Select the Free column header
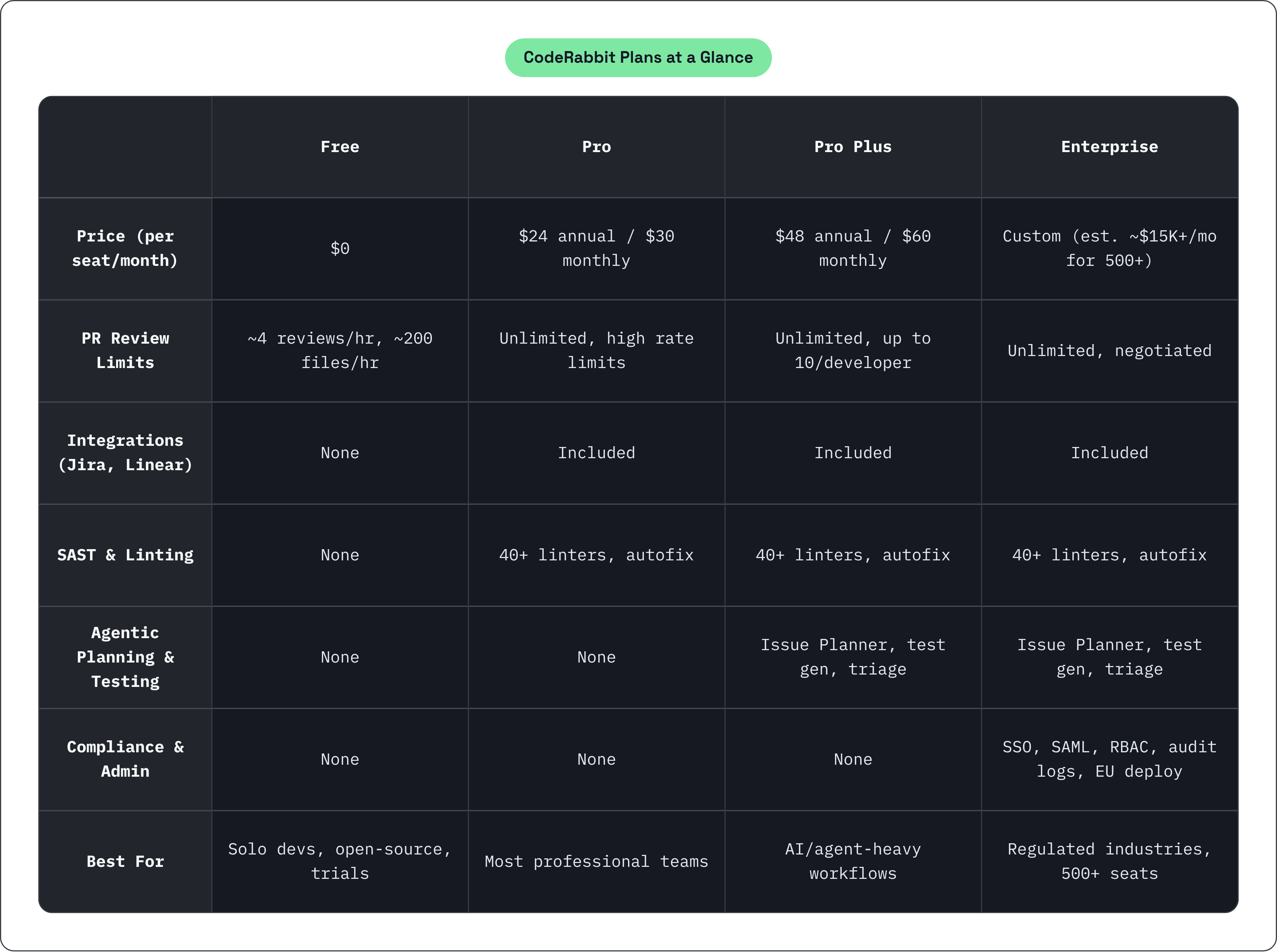Viewport: 1277px width, 952px height. 340,147
